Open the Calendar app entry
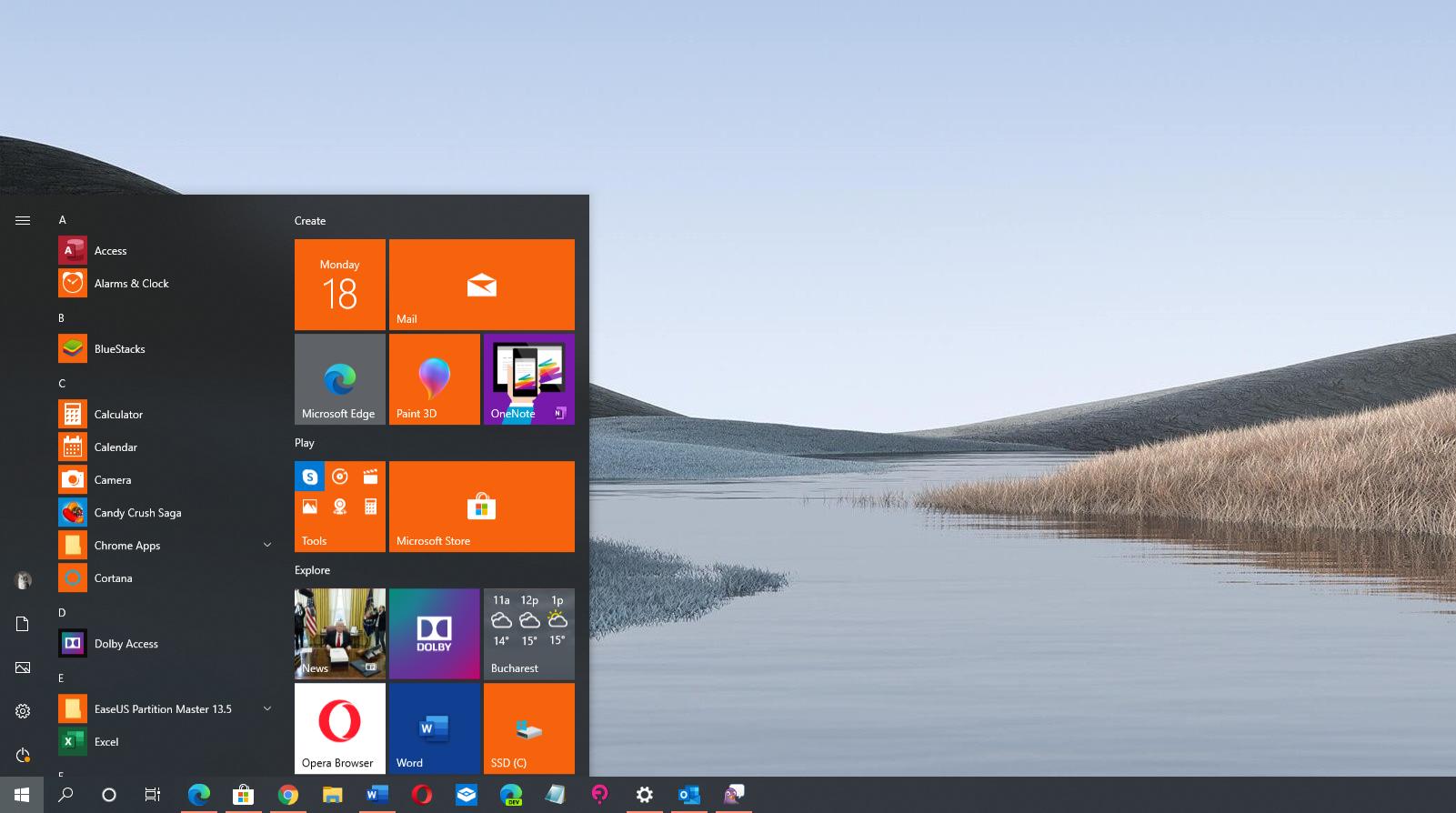Image resolution: width=1456 pixels, height=813 pixels. coord(166,447)
